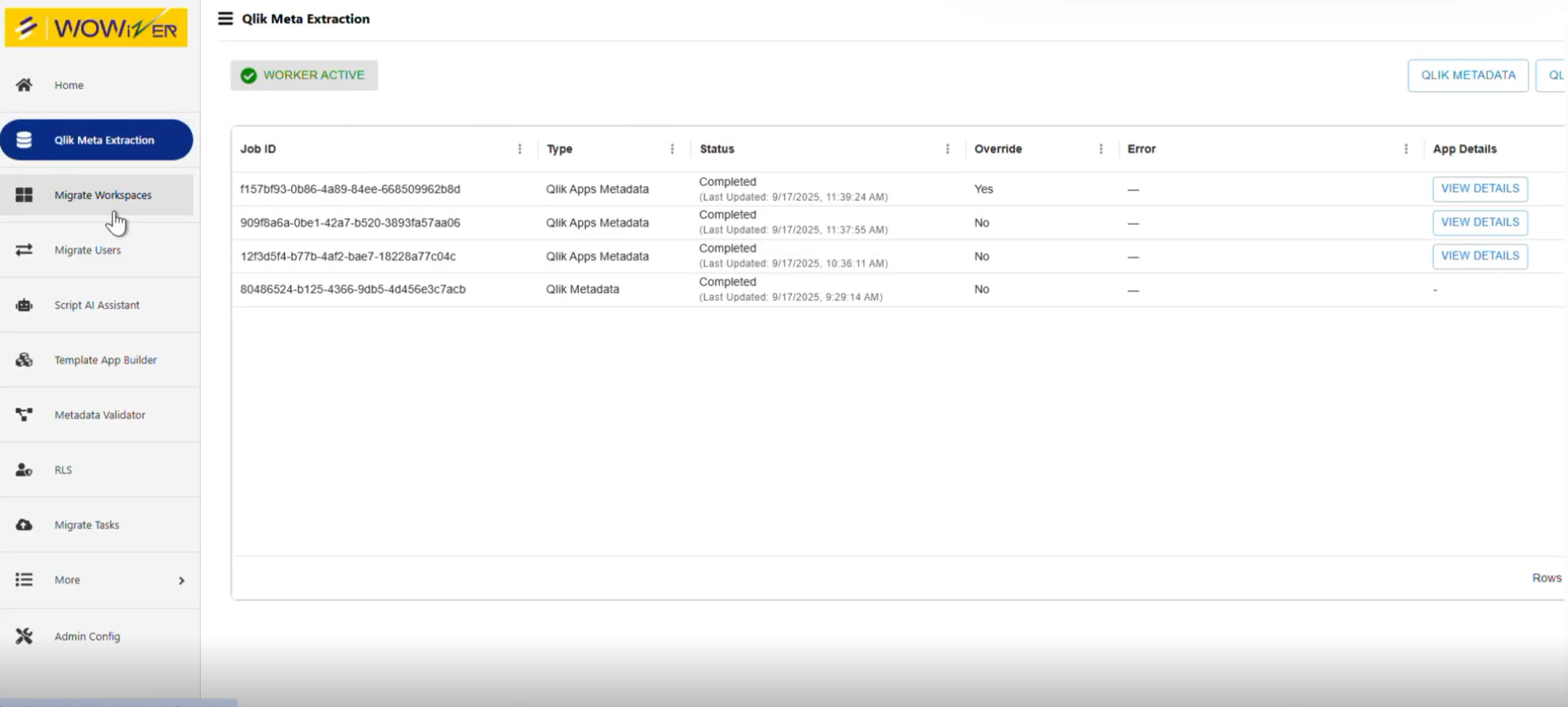Viewport: 1568px width, 707px height.
Task: Click the More list icon
Action: click(24, 580)
